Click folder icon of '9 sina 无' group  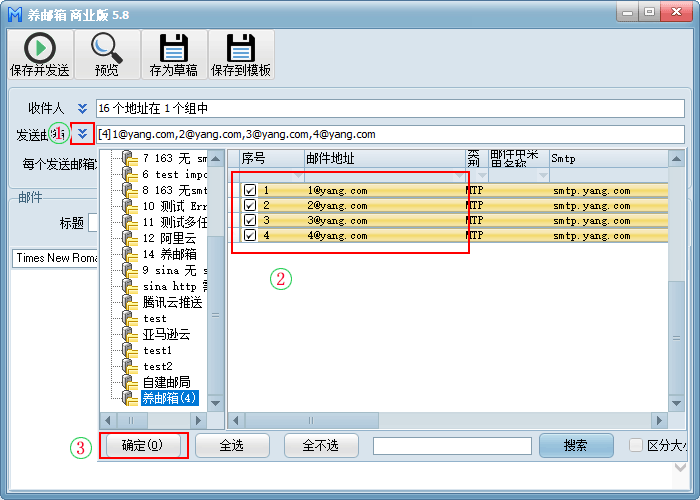point(130,271)
